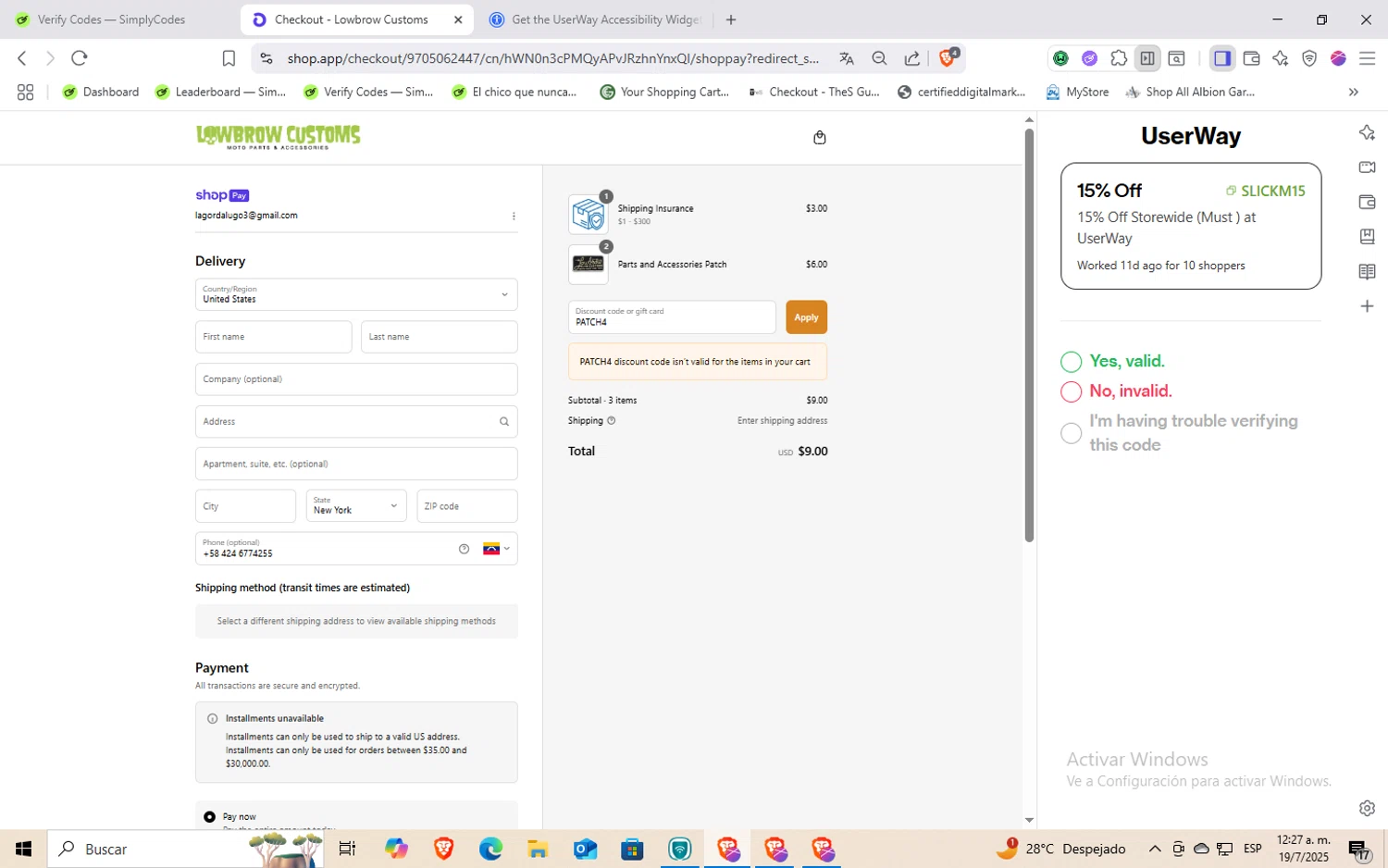Screen dimensions: 1388x868
Task: Click the Address input field
Action: [x=356, y=421]
